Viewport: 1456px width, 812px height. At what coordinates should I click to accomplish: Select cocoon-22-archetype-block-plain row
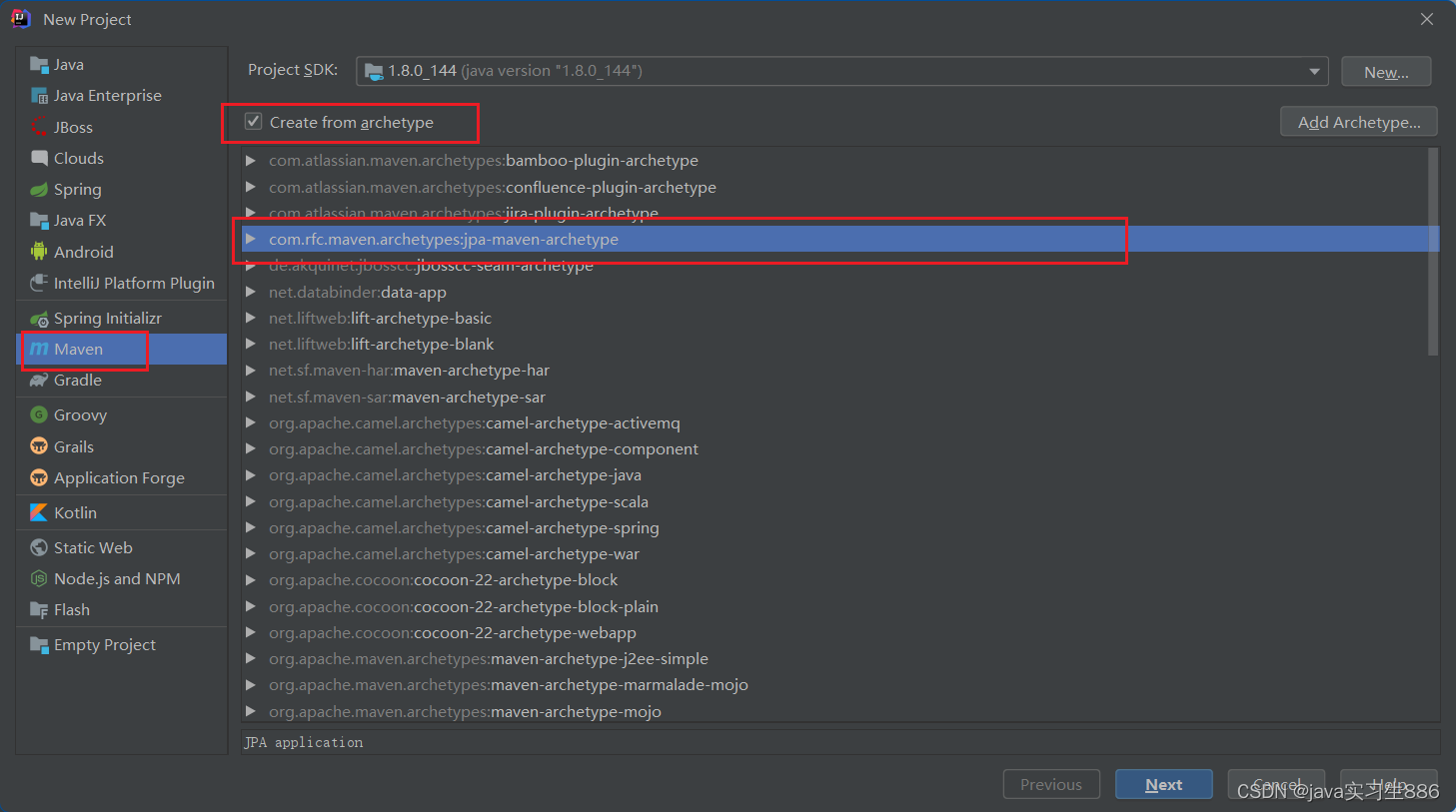coord(834,606)
